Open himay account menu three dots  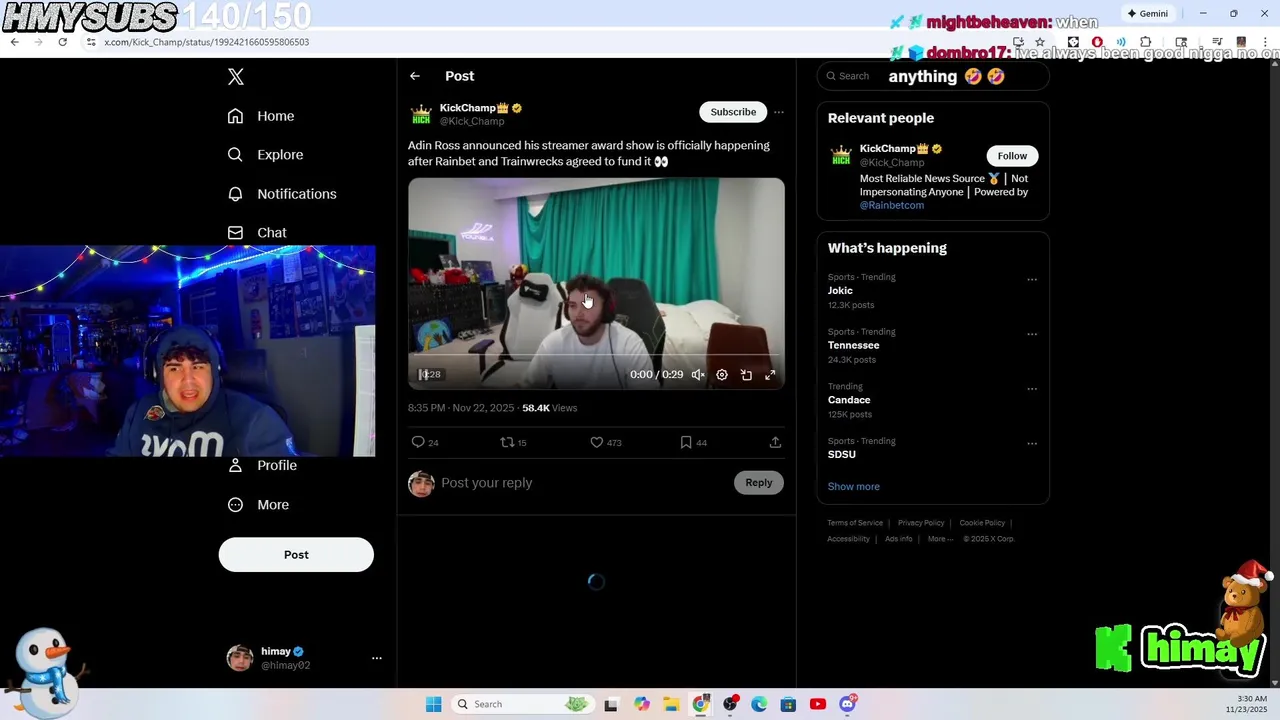(377, 658)
